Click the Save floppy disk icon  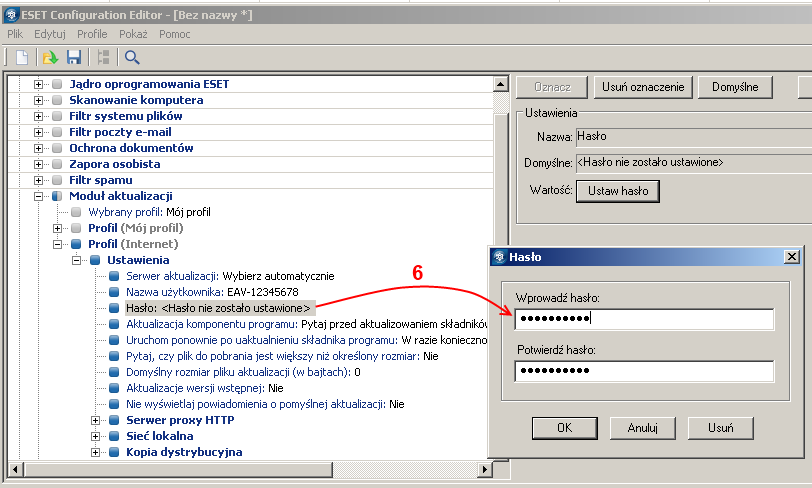[73, 57]
